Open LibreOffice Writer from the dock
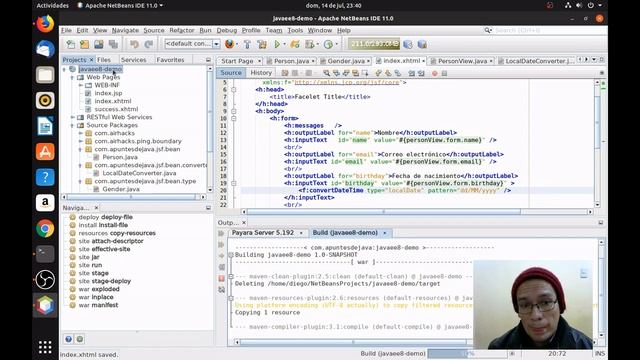Viewport: 640px width, 360px height. coord(45,126)
